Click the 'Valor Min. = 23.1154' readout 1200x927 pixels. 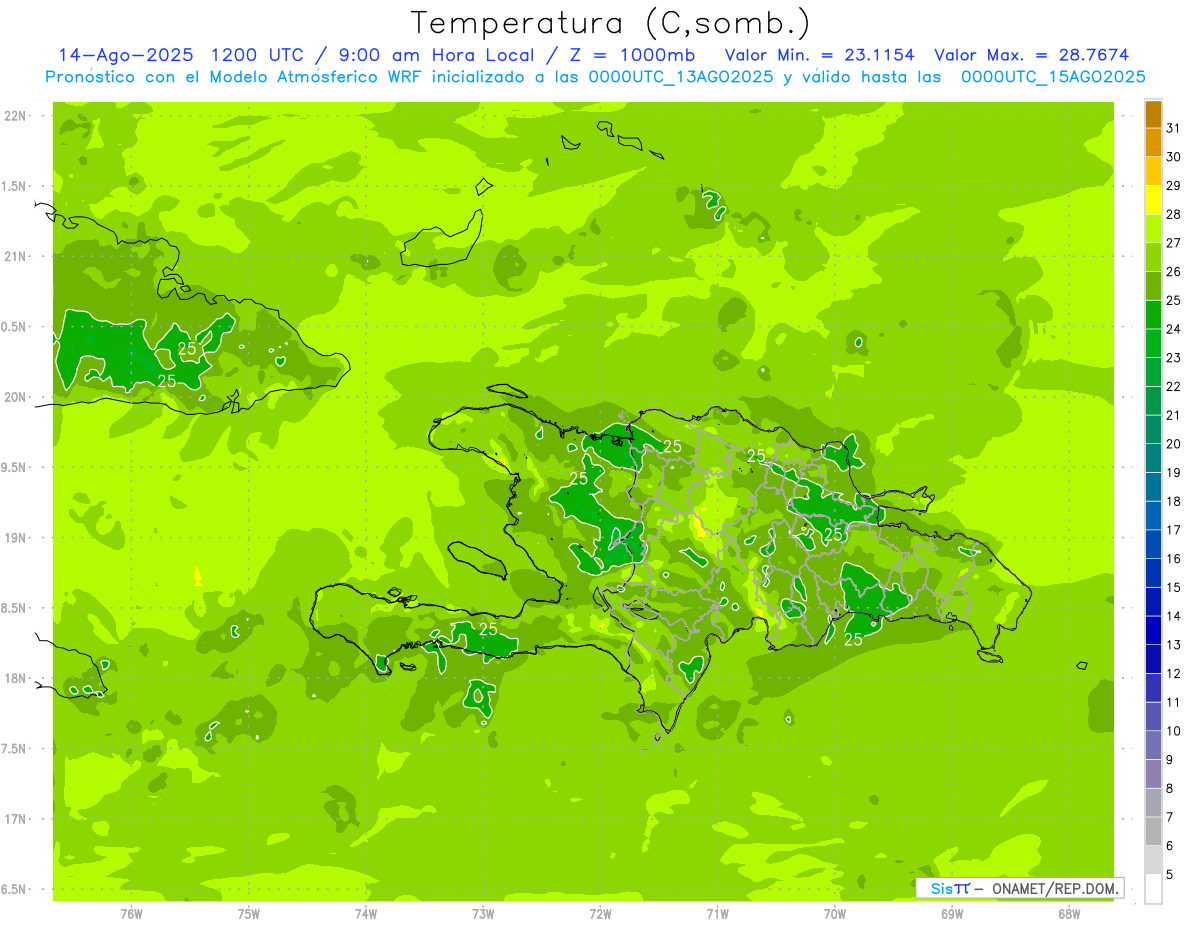click(x=819, y=55)
